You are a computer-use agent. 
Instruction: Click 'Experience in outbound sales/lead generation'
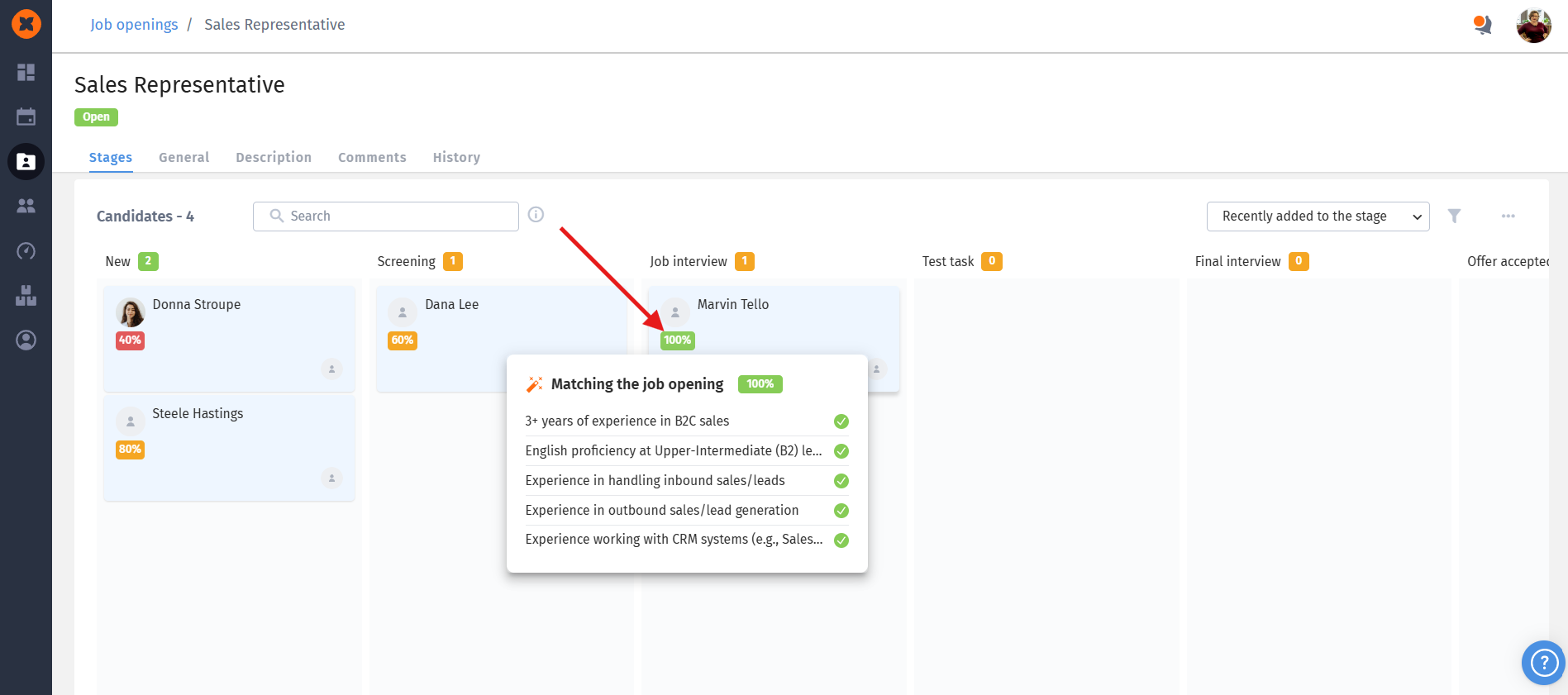(662, 510)
